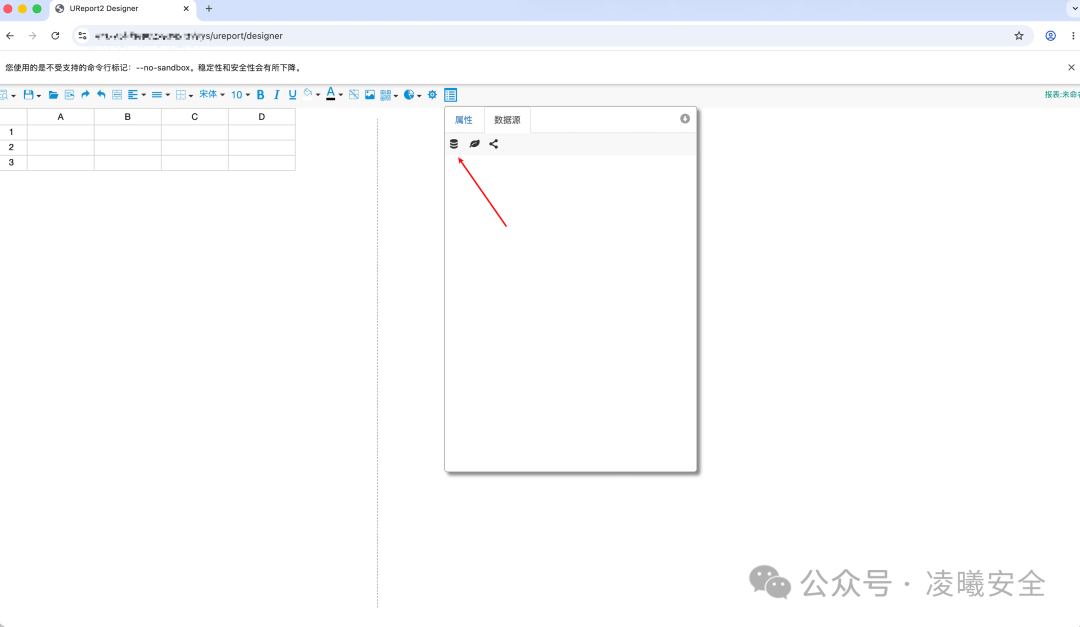1080x627 pixels.
Task: Switch to the 数据源 tab
Action: click(x=507, y=120)
